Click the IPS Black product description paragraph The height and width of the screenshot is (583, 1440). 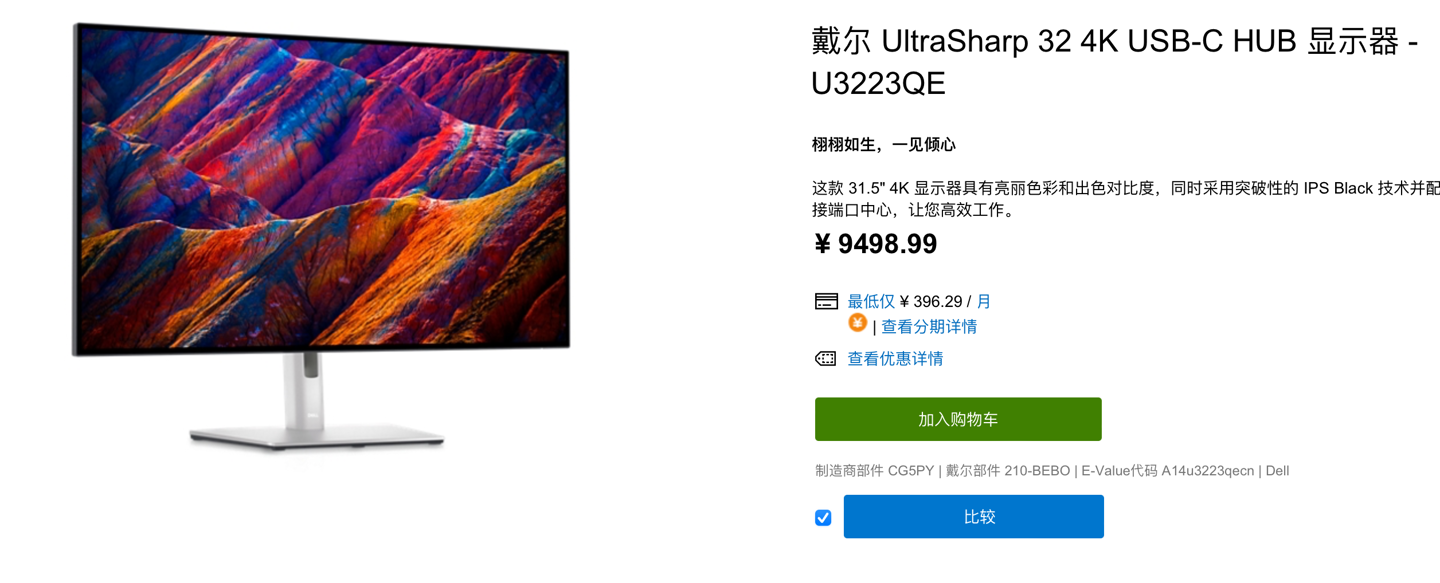coord(1126,199)
